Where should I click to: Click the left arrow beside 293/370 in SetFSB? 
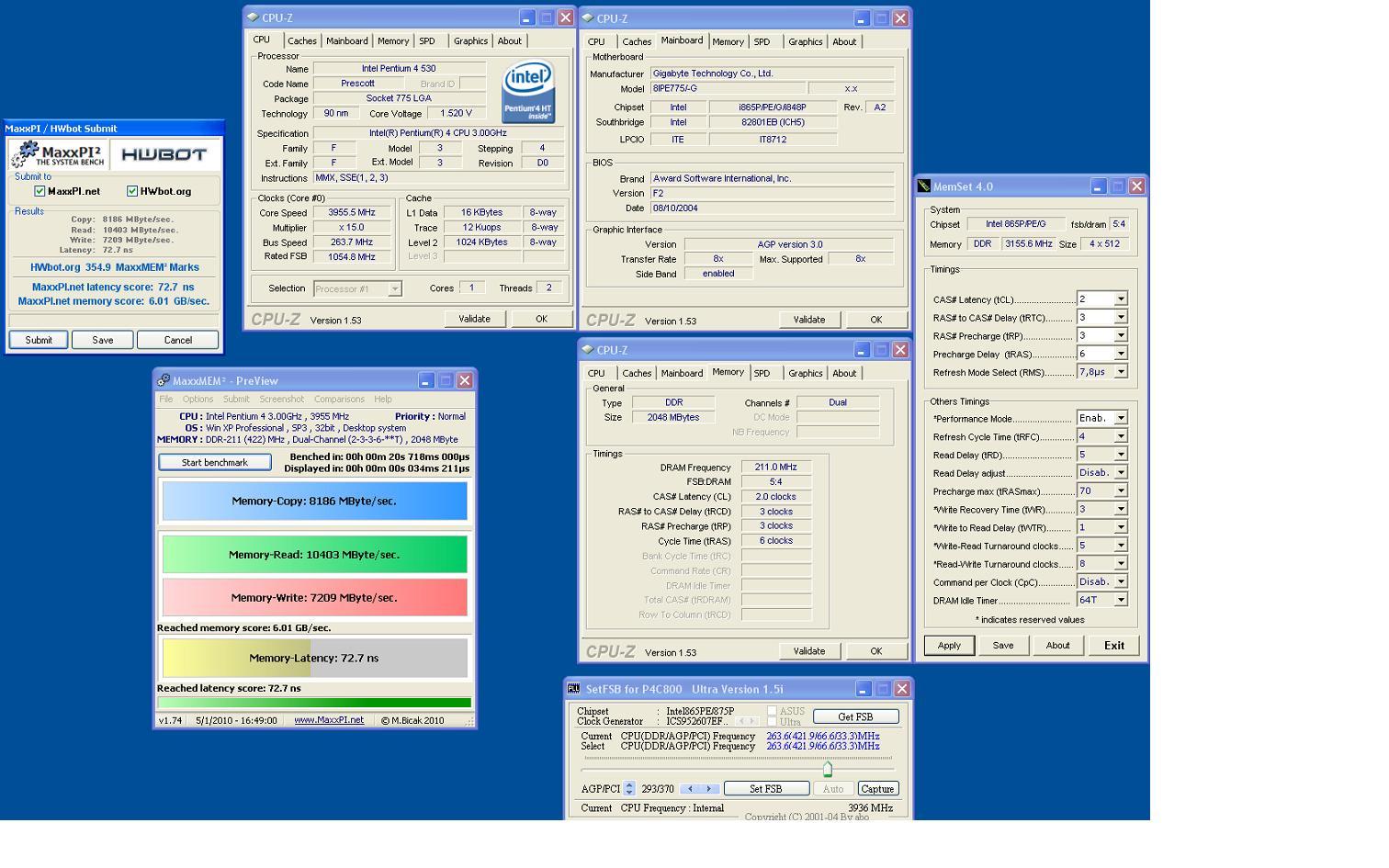click(690, 789)
